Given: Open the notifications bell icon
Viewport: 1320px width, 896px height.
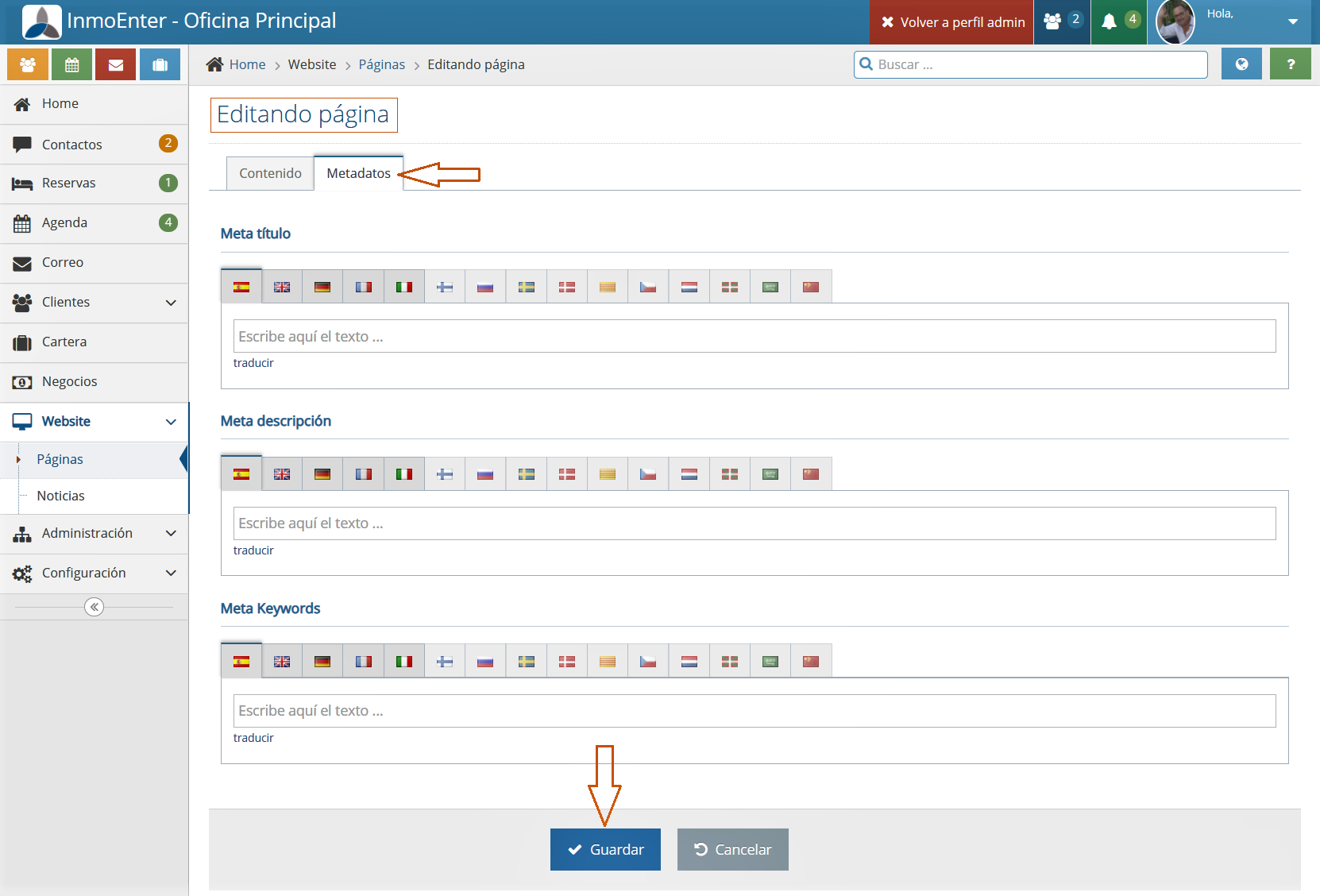Looking at the screenshot, I should pos(1119,21).
